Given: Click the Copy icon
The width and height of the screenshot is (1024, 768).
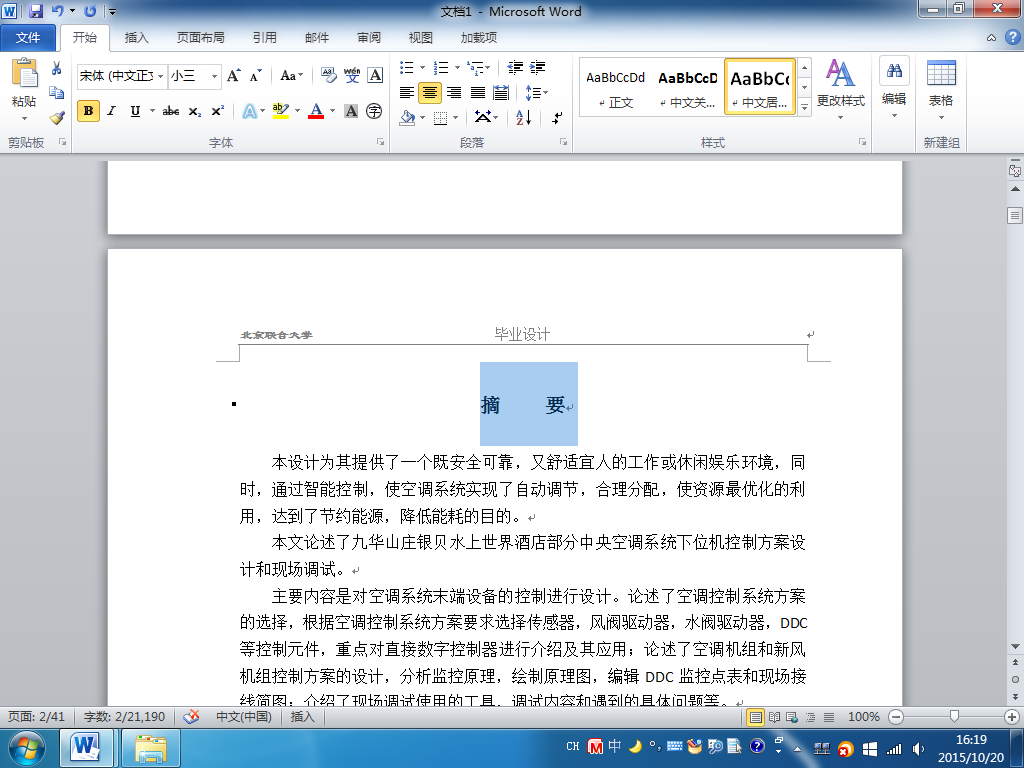Looking at the screenshot, I should click(57, 93).
